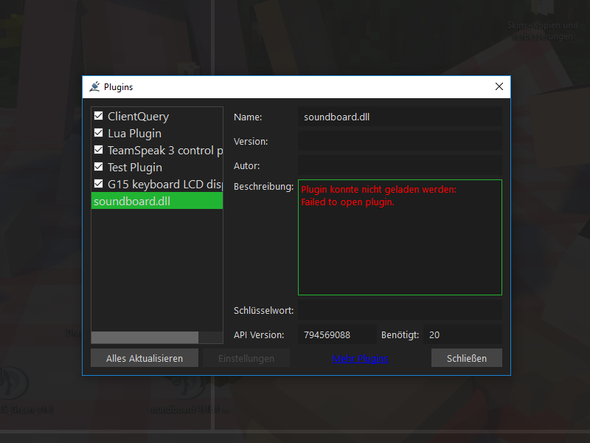Screen dimensions: 590x443
Task: Click the TeamSpeak icon in the title bar
Action: tap(94, 87)
